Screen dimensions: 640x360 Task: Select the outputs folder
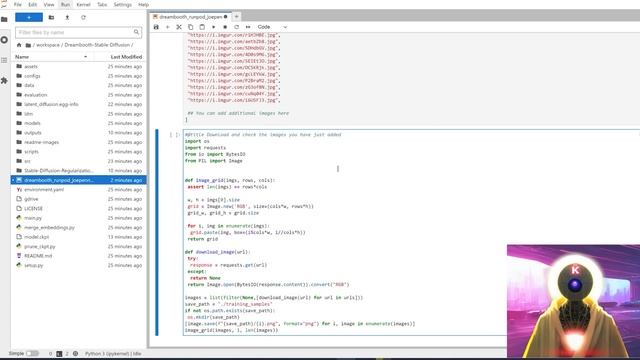(x=78, y=133)
